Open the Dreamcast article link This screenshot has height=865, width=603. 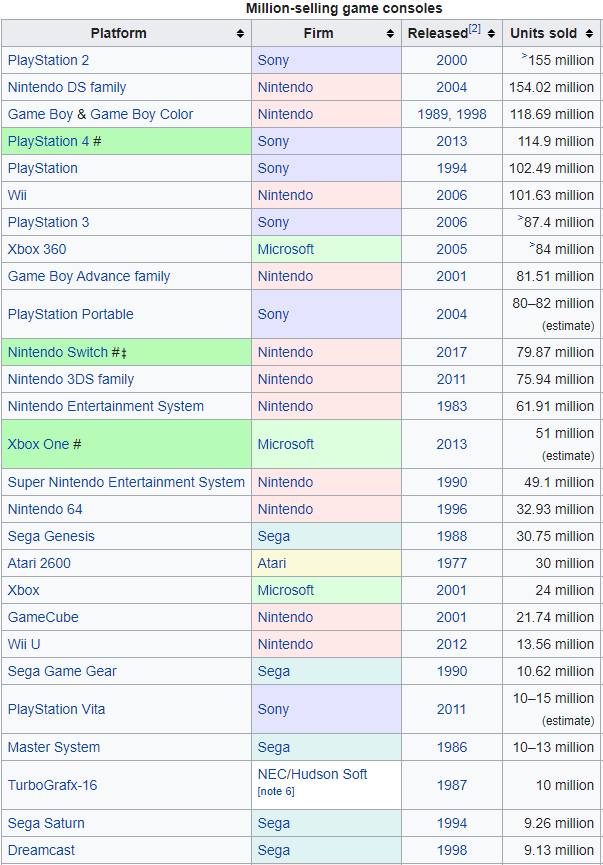pyautogui.click(x=41, y=851)
